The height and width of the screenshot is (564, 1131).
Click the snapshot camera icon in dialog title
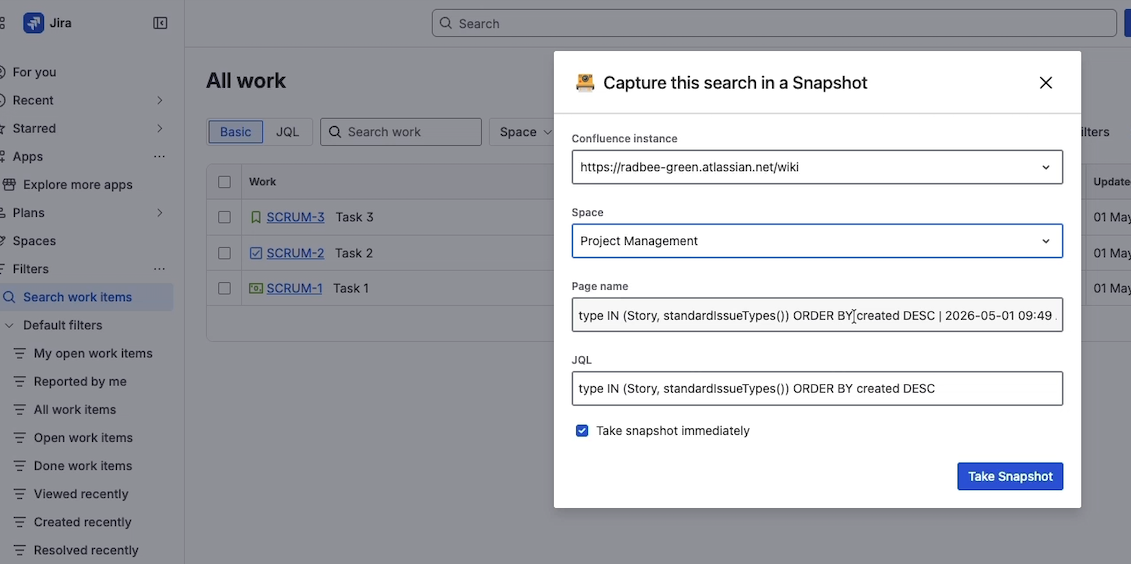(584, 83)
